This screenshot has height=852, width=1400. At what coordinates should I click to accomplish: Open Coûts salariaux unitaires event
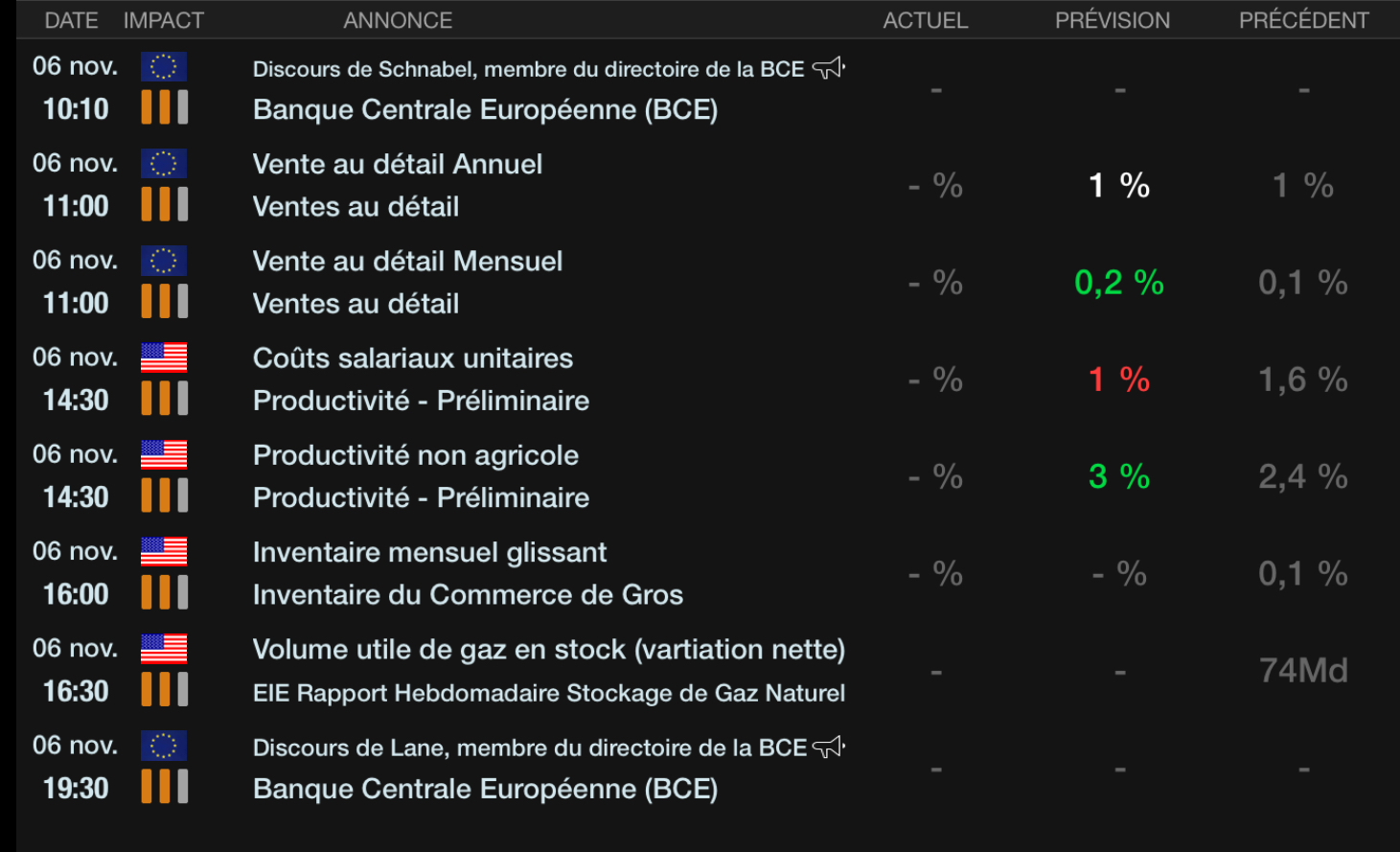point(413,358)
